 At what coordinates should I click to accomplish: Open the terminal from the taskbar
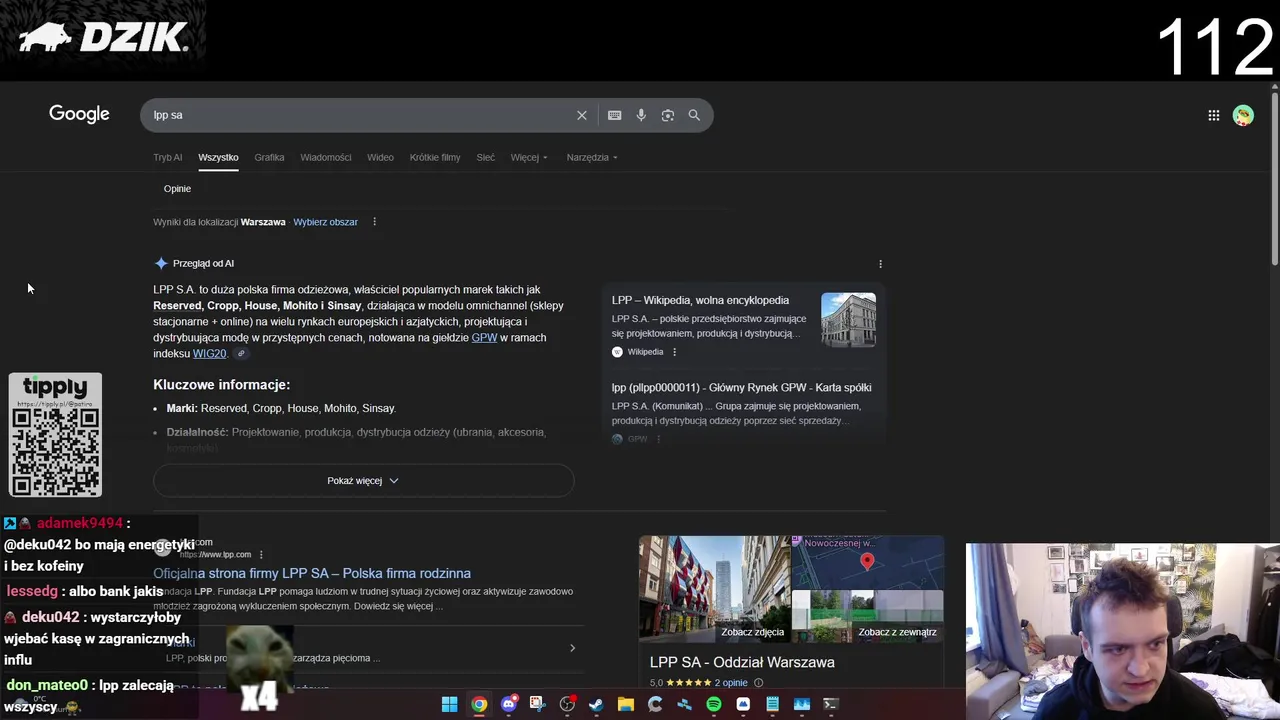(830, 704)
